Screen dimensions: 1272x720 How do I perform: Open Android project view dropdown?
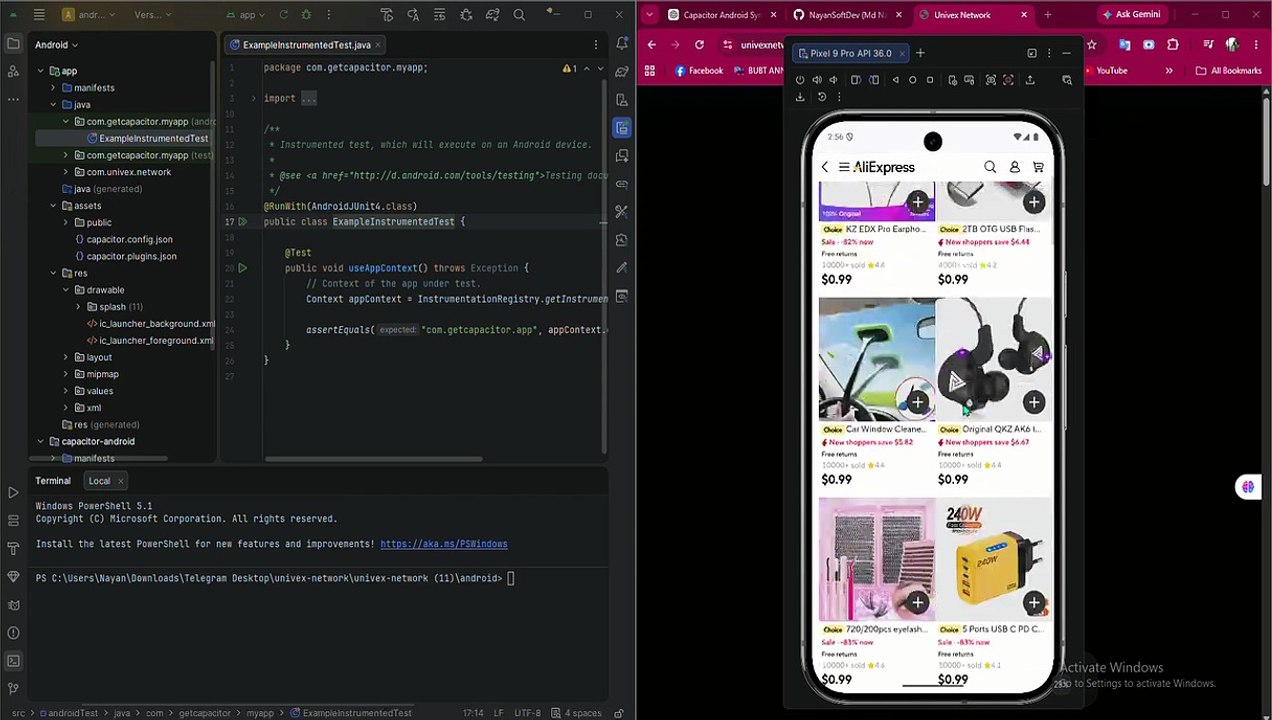(x=56, y=45)
